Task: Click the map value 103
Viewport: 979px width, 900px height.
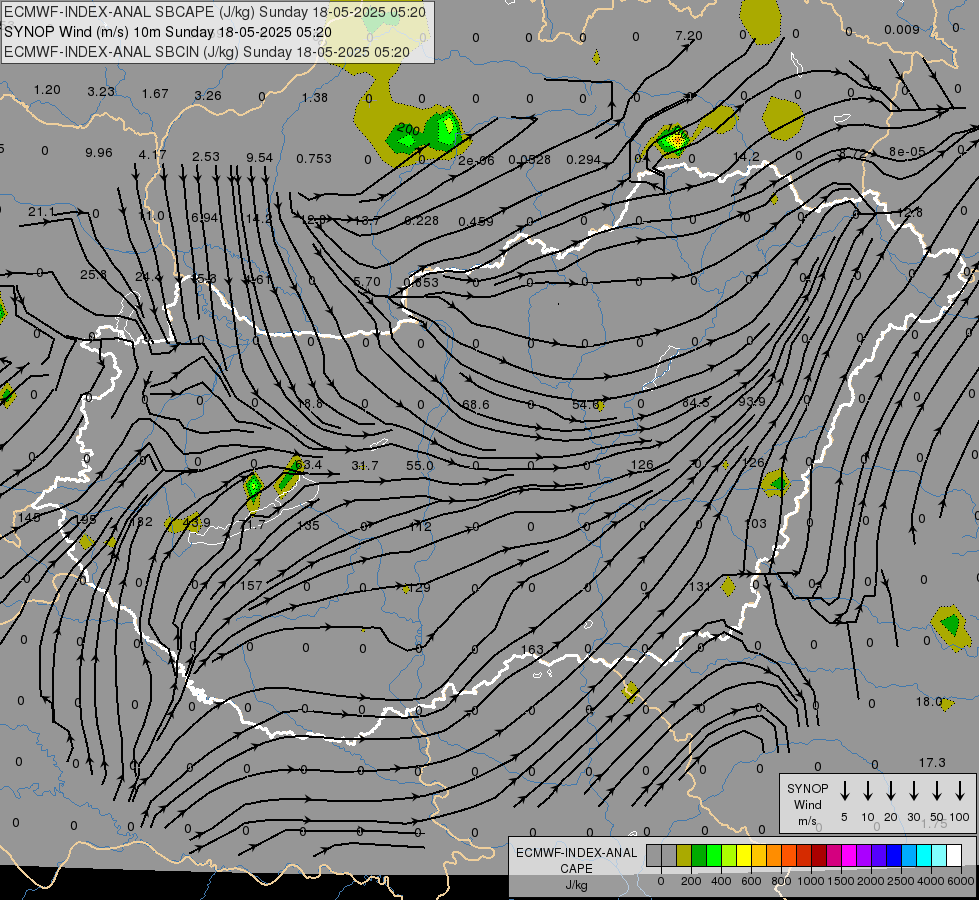Action: (x=755, y=523)
